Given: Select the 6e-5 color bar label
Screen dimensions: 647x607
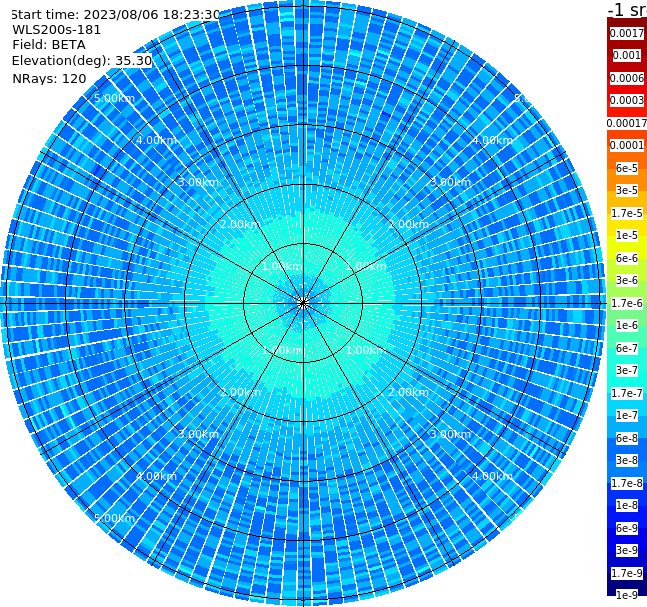Looking at the screenshot, I should (627, 168).
